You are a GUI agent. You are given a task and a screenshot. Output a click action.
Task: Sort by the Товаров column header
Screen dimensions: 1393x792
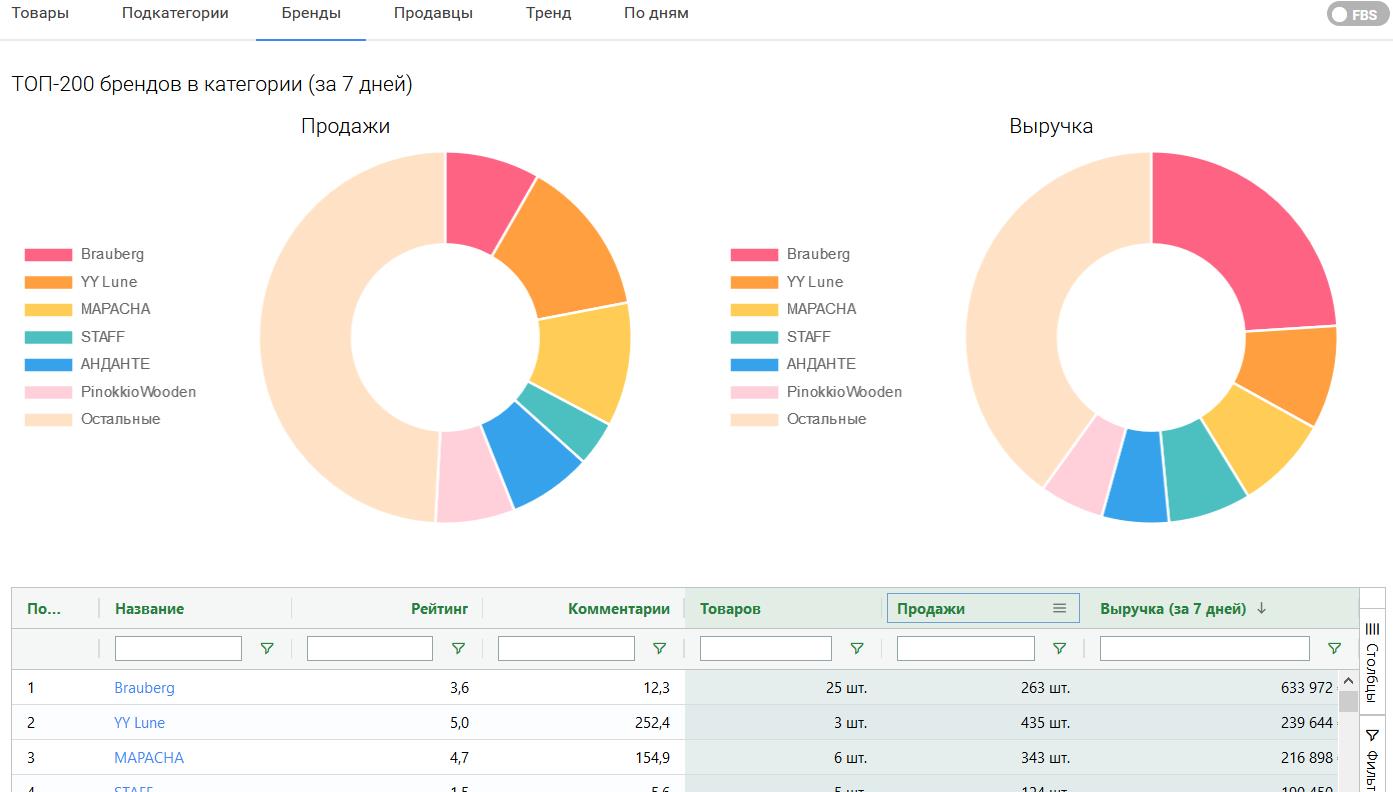[730, 608]
